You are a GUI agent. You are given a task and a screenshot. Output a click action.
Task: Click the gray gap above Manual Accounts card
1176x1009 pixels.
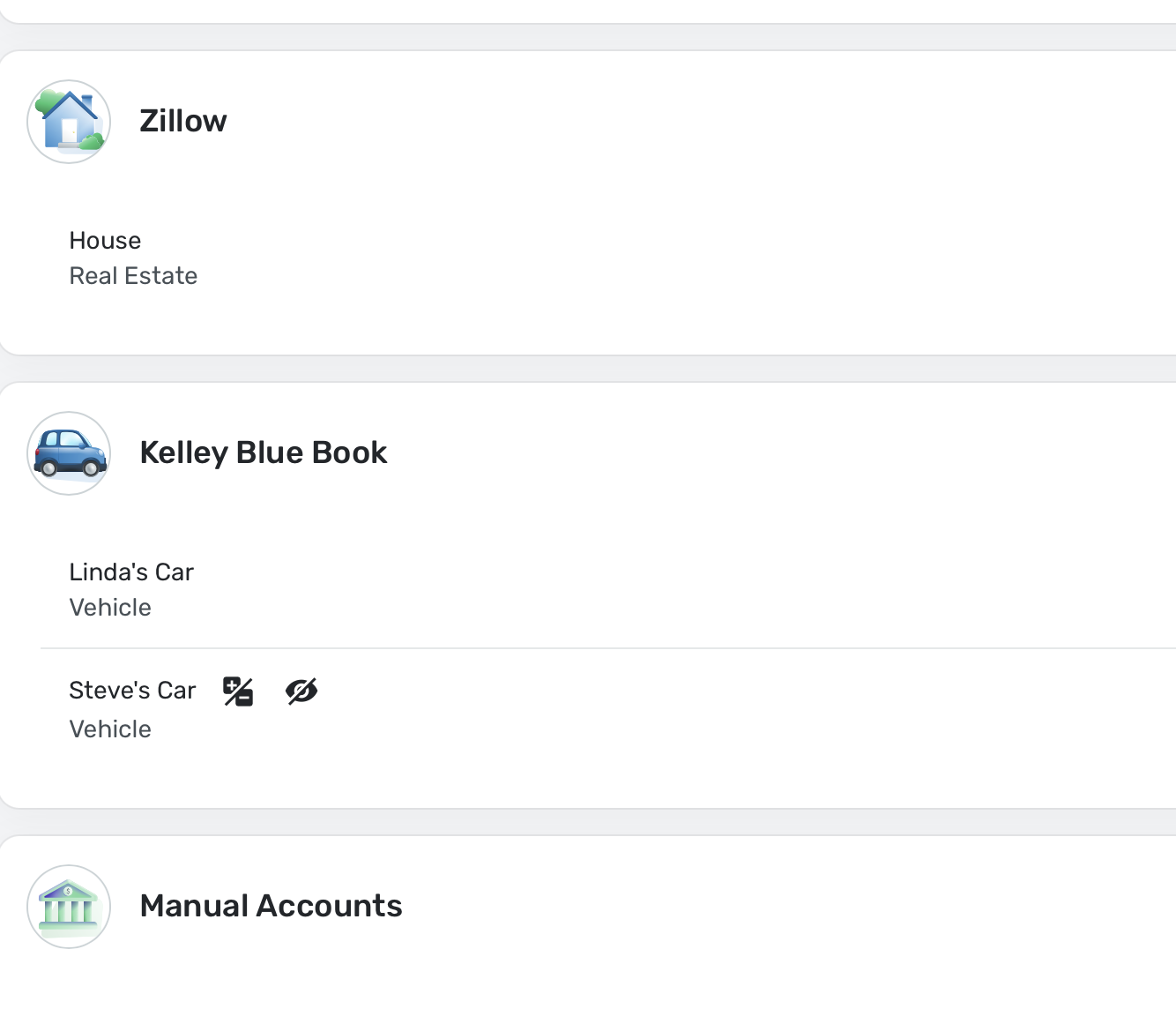pyautogui.click(x=588, y=822)
